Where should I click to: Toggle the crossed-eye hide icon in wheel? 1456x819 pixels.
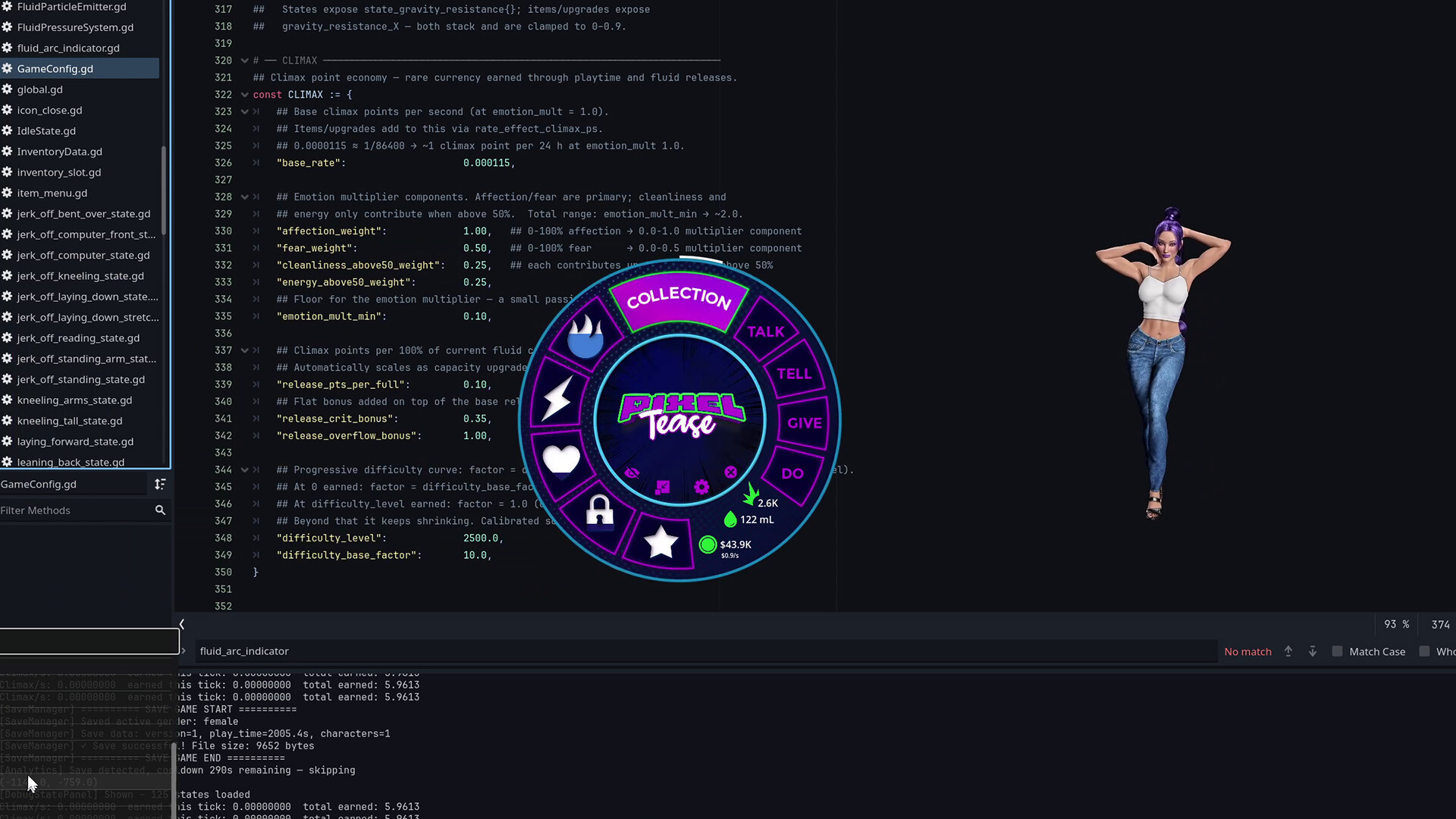pyautogui.click(x=632, y=473)
